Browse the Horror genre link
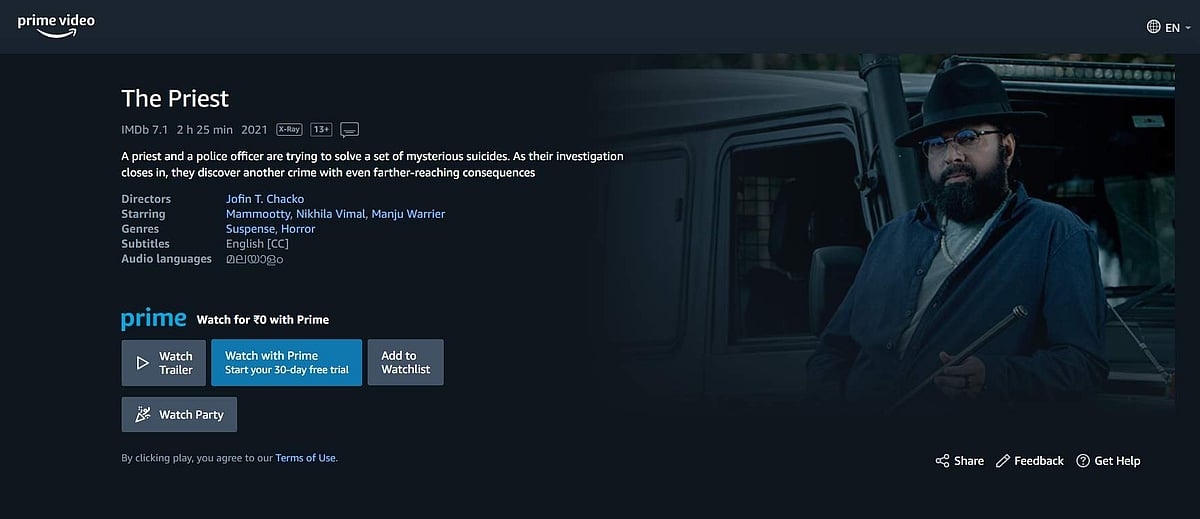Viewport: 1200px width, 519px height. point(298,229)
